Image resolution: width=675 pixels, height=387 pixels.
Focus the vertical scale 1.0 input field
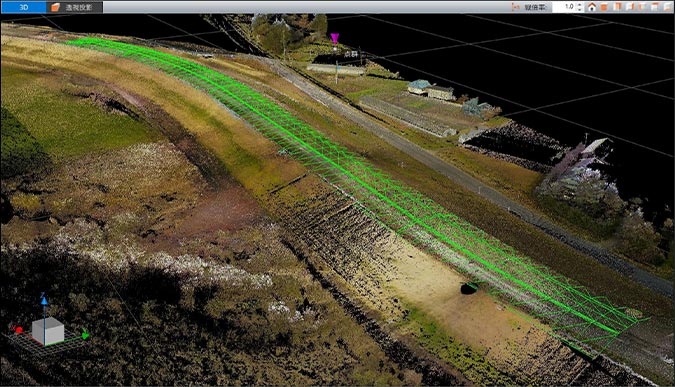click(x=564, y=7)
